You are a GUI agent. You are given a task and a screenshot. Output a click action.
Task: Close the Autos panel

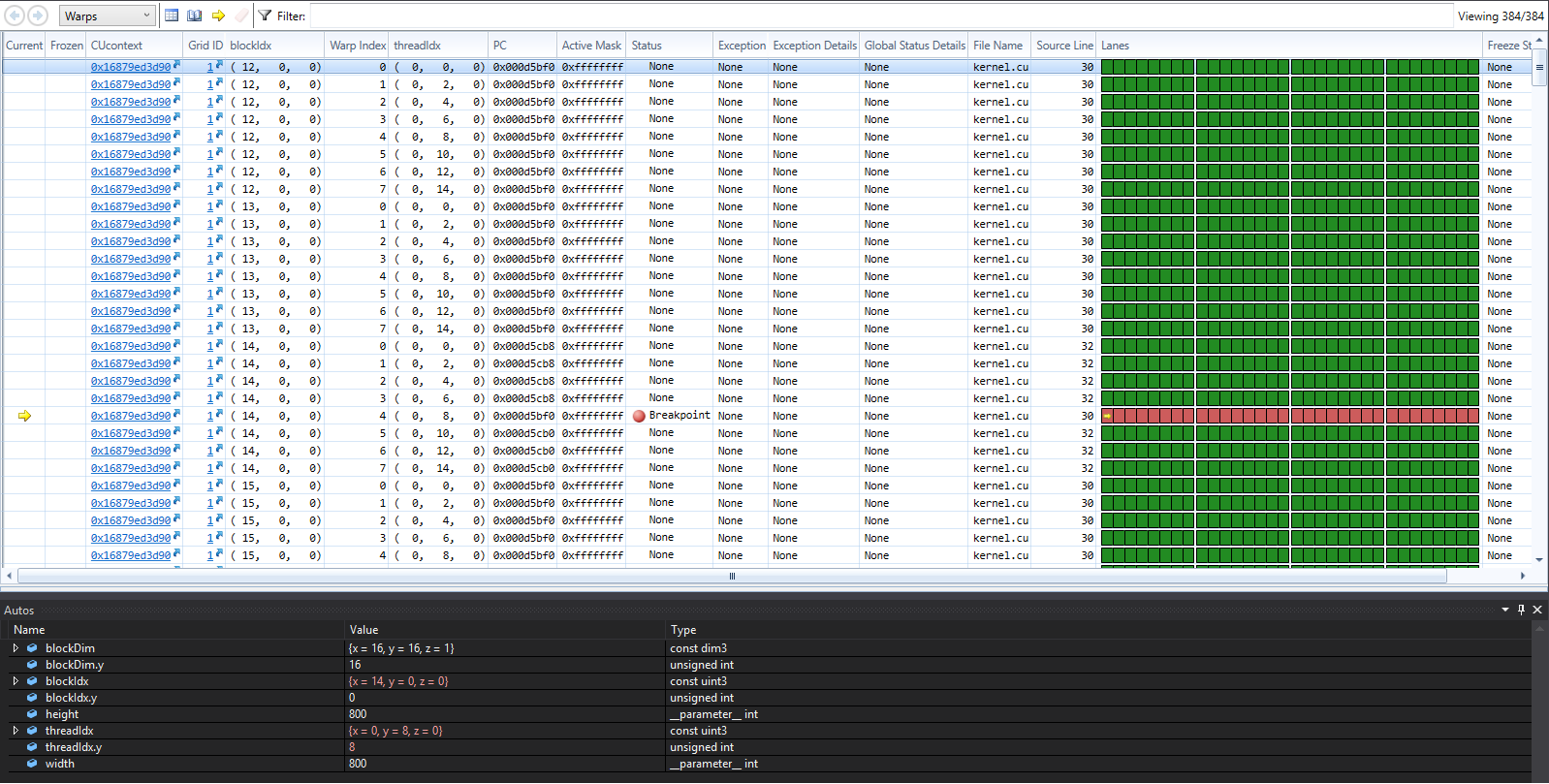pos(1537,610)
